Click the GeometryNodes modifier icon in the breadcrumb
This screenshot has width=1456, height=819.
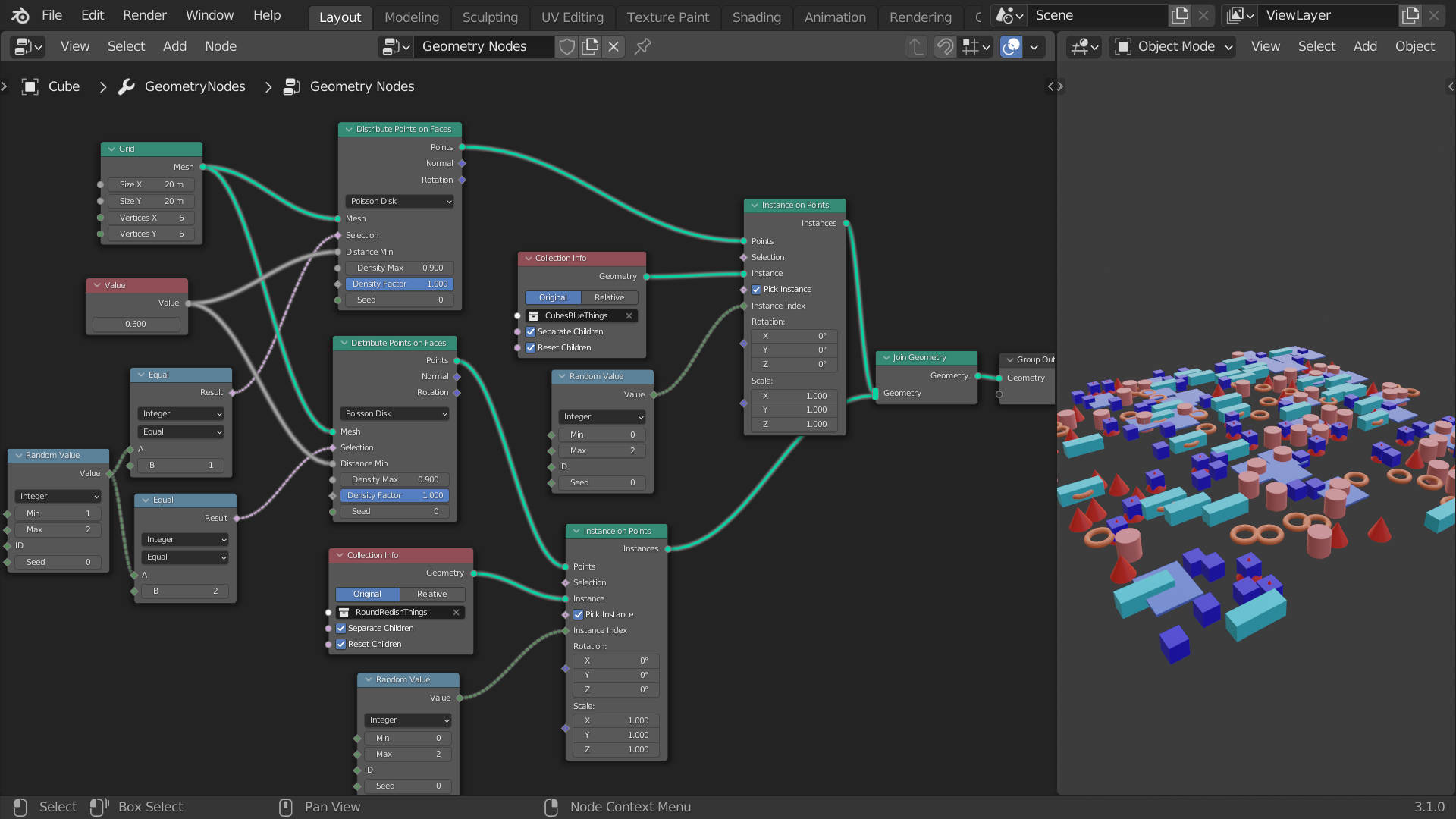(126, 86)
